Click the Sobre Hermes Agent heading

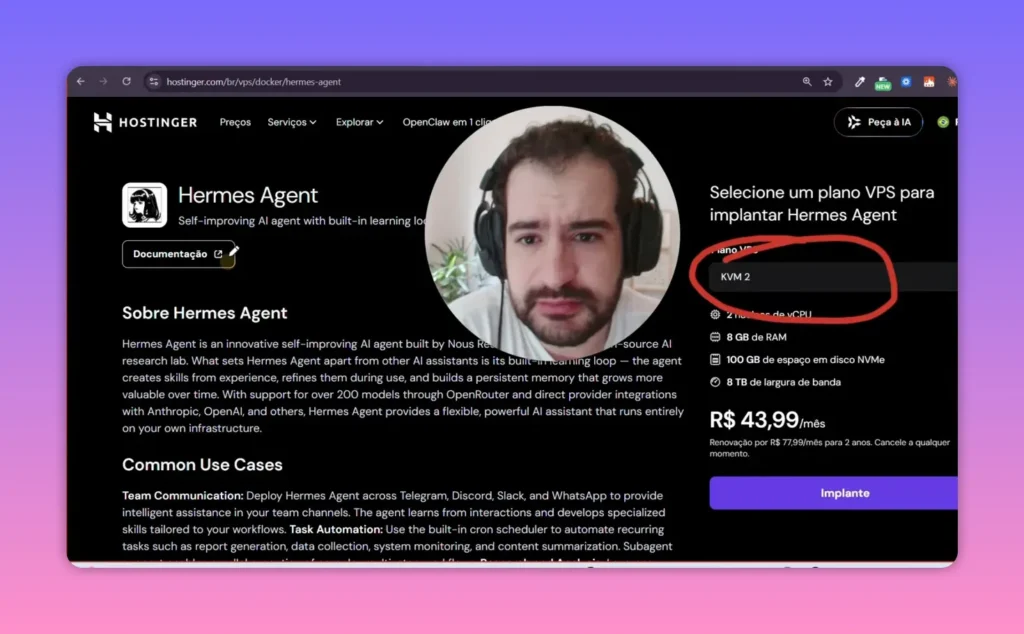coord(204,313)
